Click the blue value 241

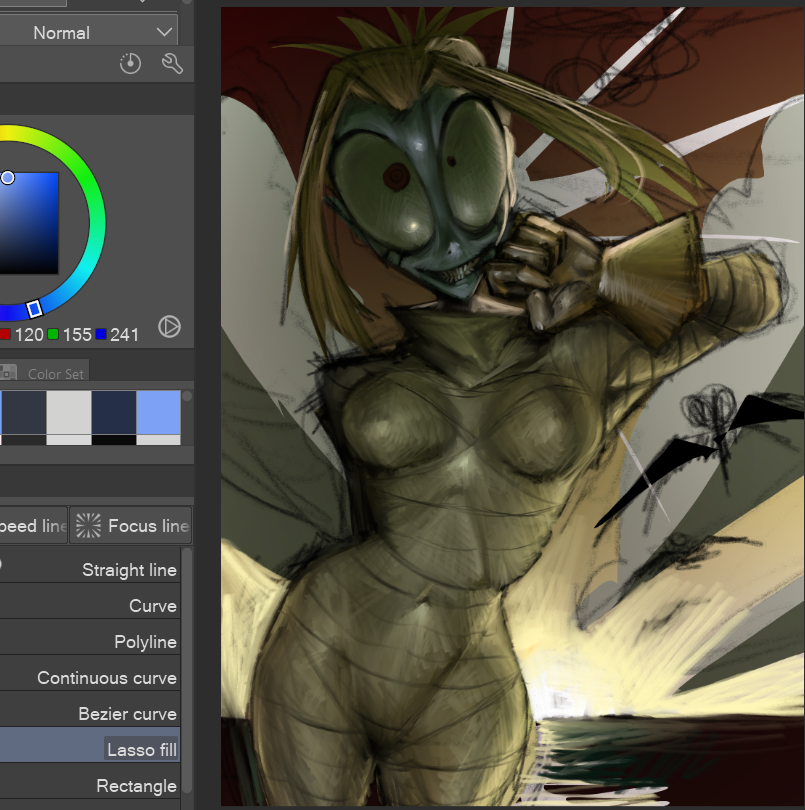[x=125, y=335]
